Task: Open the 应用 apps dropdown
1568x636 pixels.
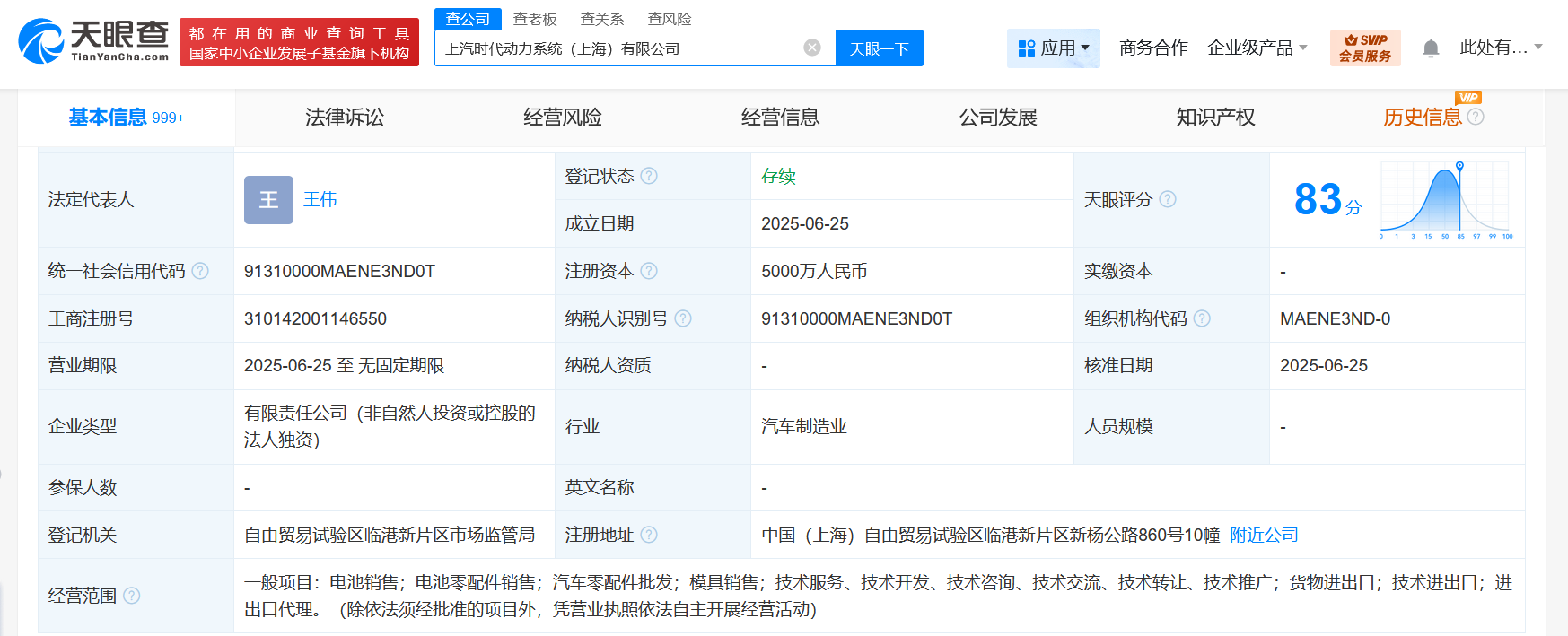Action: [x=1054, y=48]
